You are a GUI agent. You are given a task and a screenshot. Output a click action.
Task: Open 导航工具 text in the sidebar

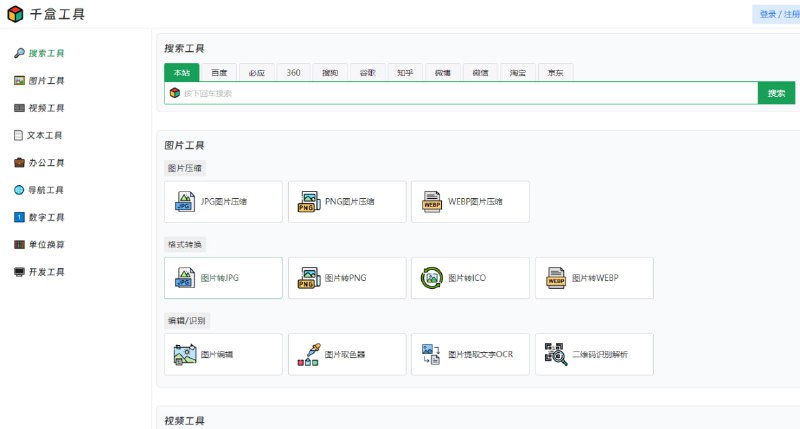(x=46, y=190)
